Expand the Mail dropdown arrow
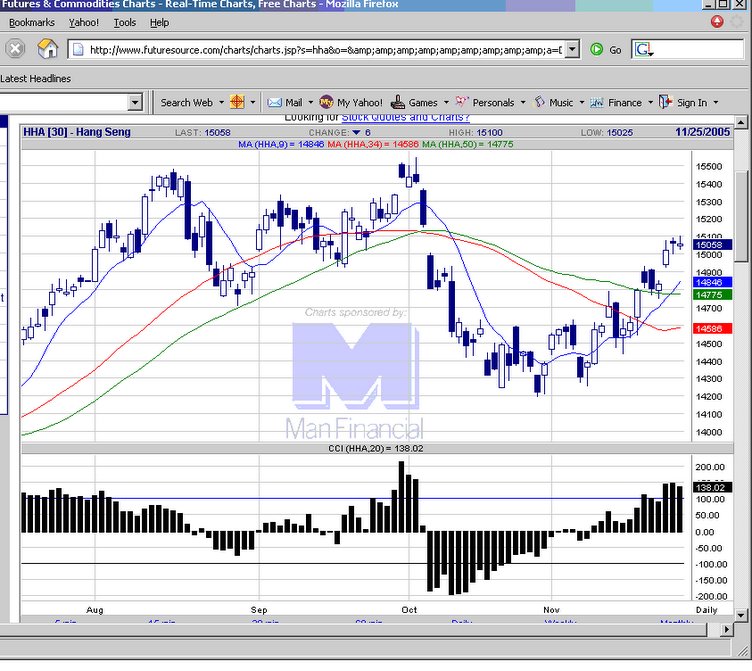The image size is (752, 671). 310,102
